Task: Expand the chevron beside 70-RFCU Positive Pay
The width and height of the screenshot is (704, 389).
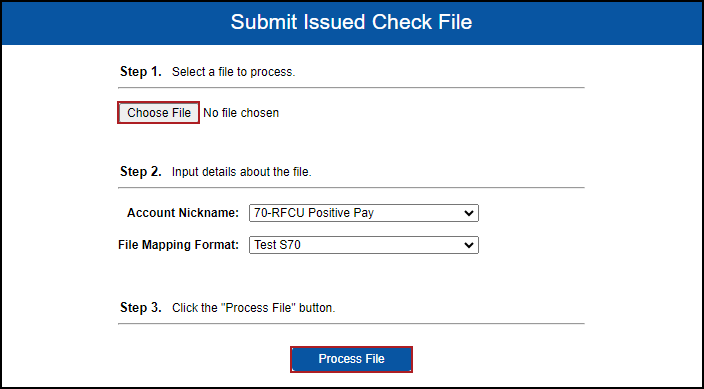Action: [468, 213]
